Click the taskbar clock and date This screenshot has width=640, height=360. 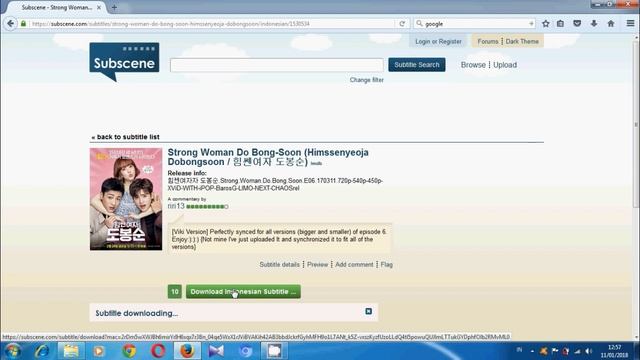(x=614, y=351)
